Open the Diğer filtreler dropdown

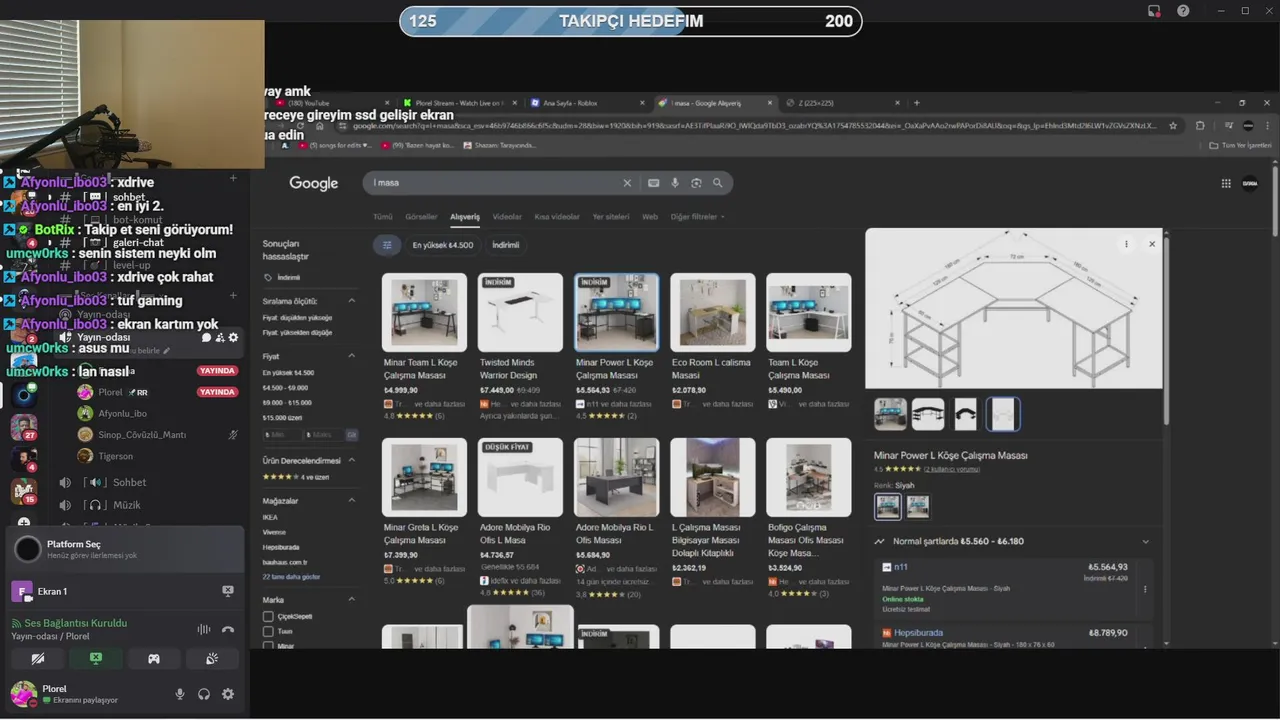(x=697, y=217)
